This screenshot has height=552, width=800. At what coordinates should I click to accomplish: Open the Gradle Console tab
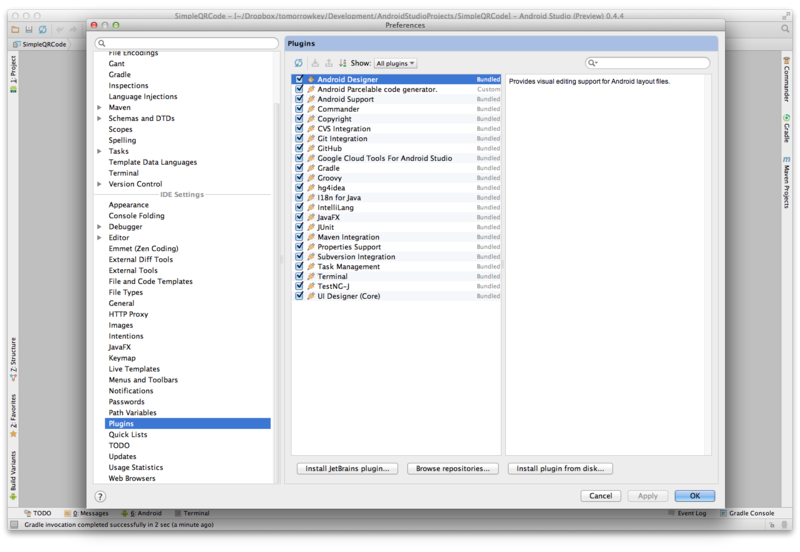[747, 513]
